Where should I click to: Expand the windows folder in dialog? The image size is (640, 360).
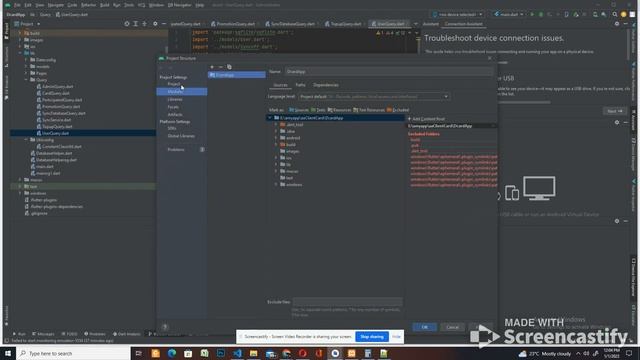[276, 184]
